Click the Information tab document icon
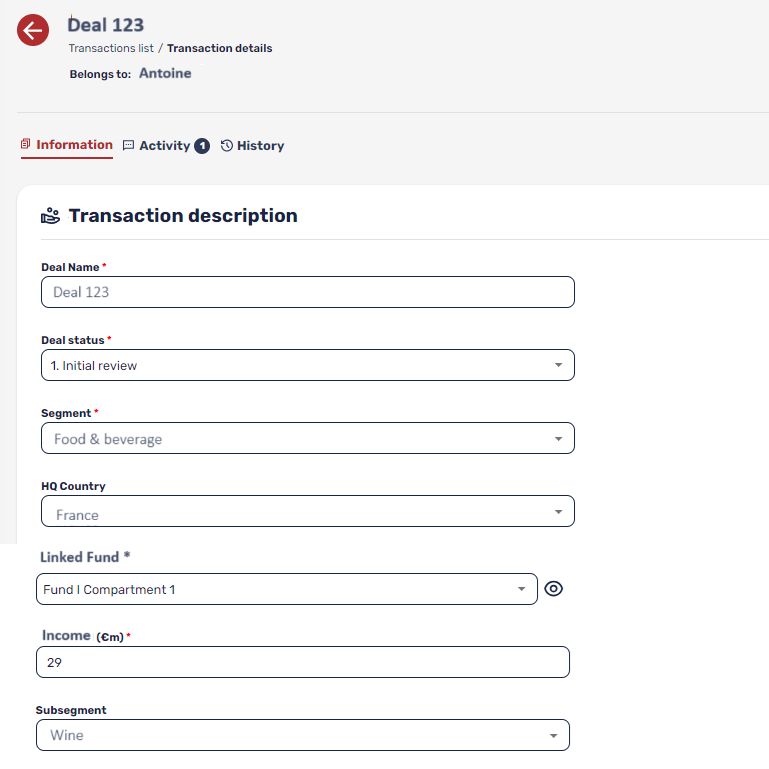Image resolution: width=769 pixels, height=769 pixels. [x=26, y=145]
